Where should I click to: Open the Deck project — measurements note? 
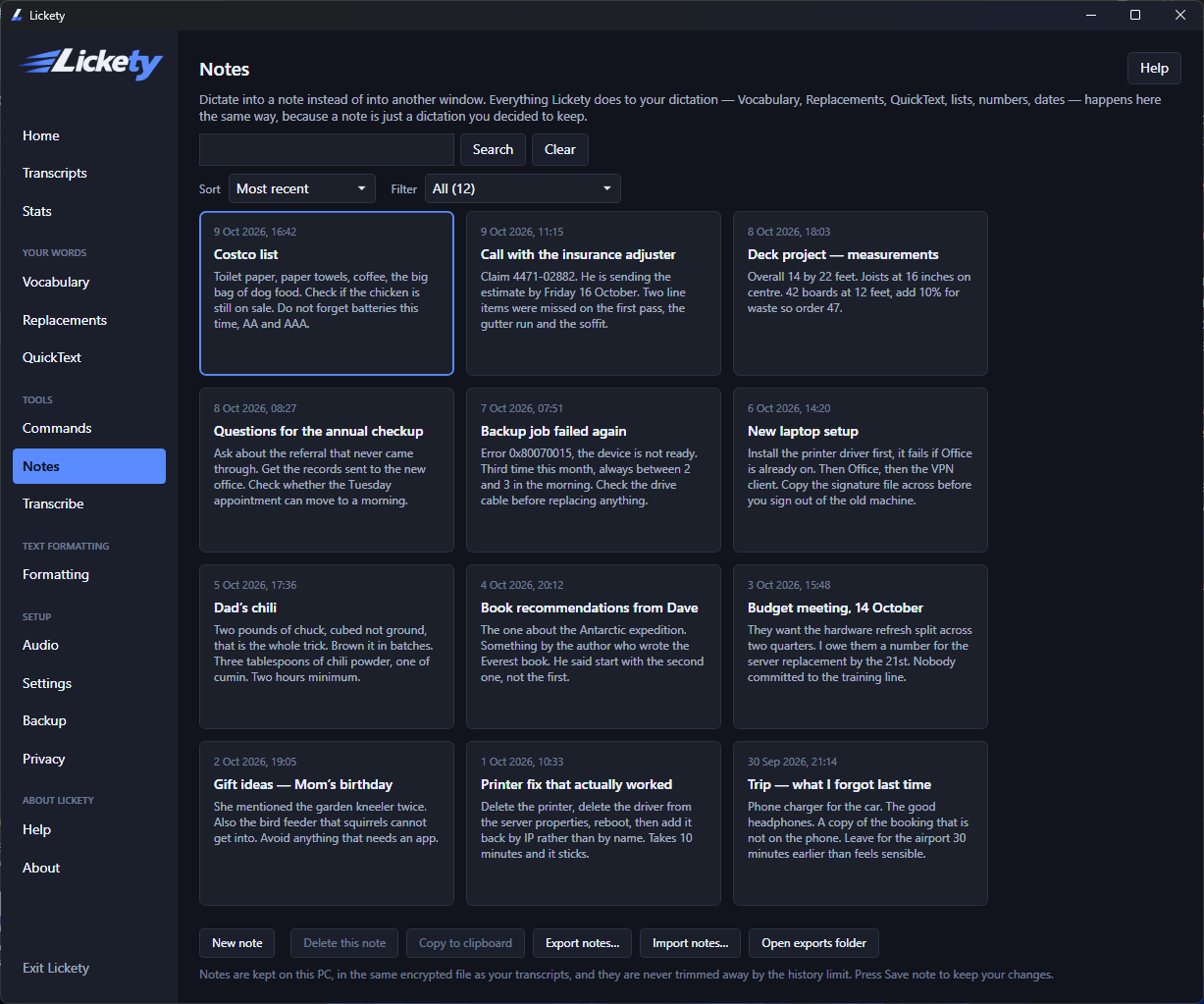[x=861, y=293]
